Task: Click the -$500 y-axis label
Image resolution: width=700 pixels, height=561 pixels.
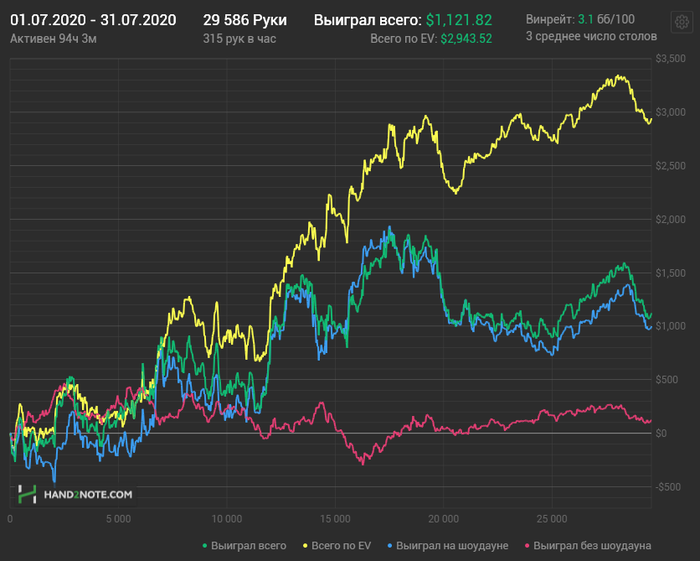Action: 668,487
